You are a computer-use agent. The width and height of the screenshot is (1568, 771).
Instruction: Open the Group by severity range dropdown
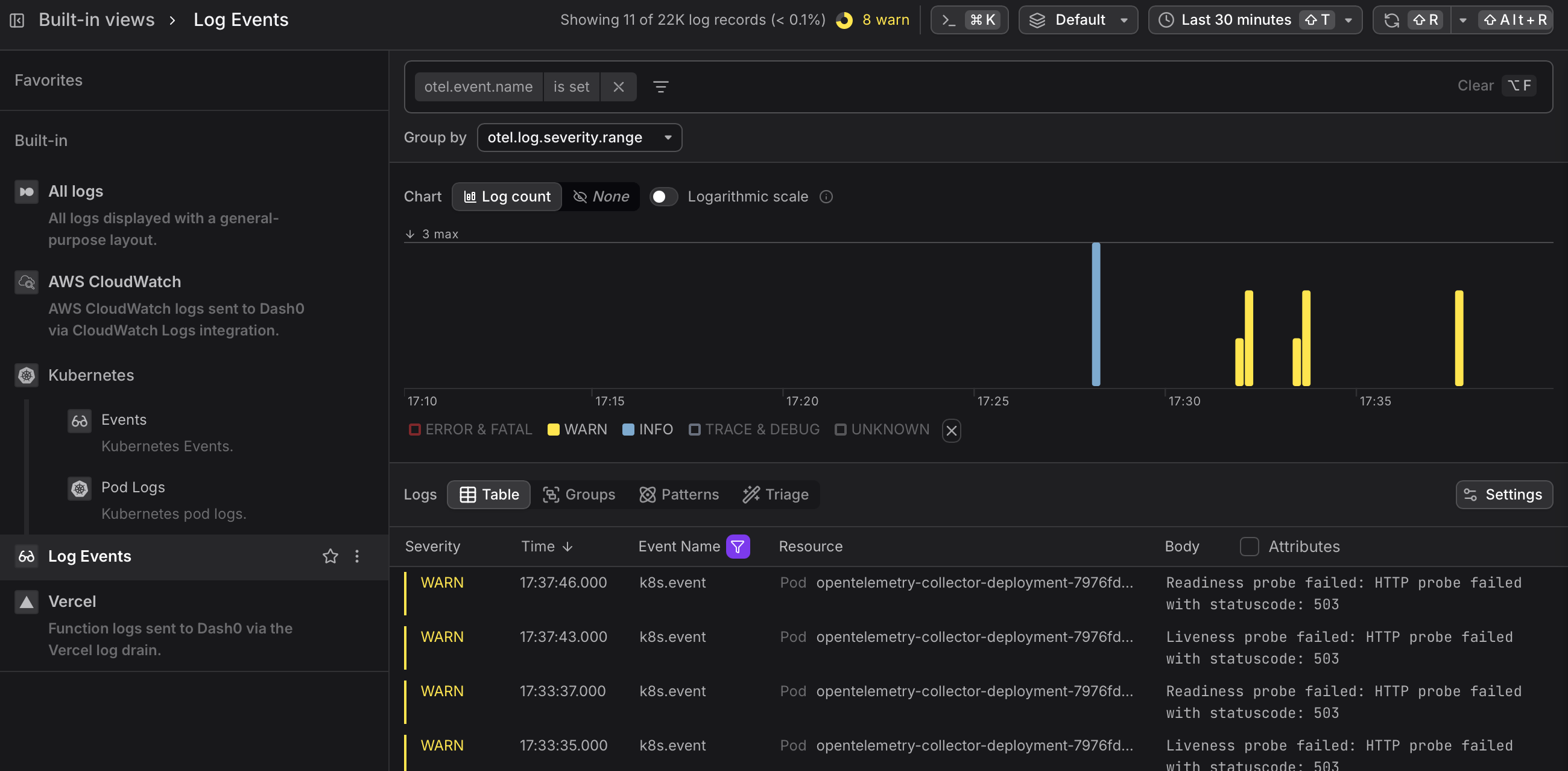[x=579, y=137]
